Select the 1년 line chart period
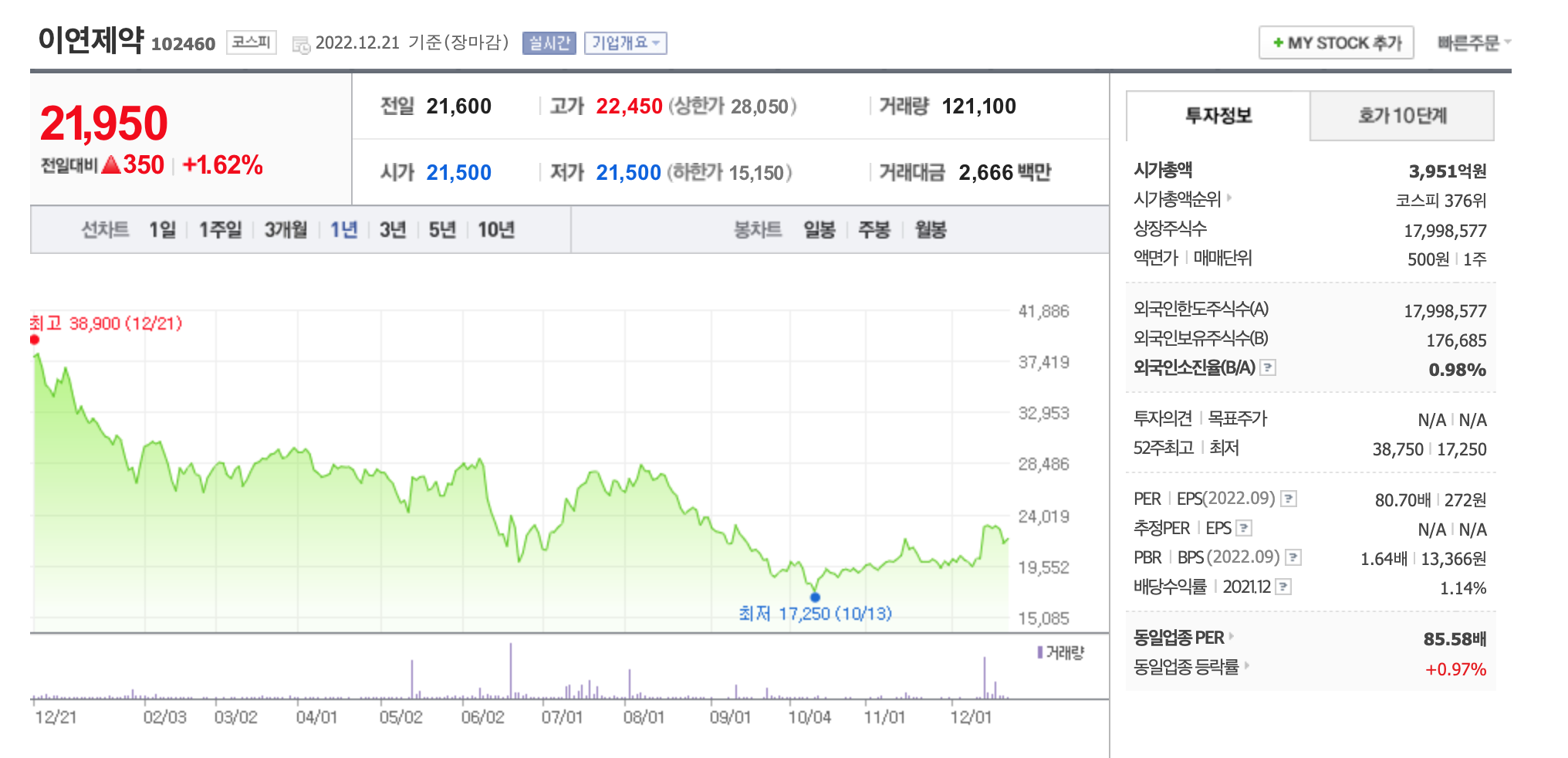The width and height of the screenshot is (1568, 758). coord(343,229)
